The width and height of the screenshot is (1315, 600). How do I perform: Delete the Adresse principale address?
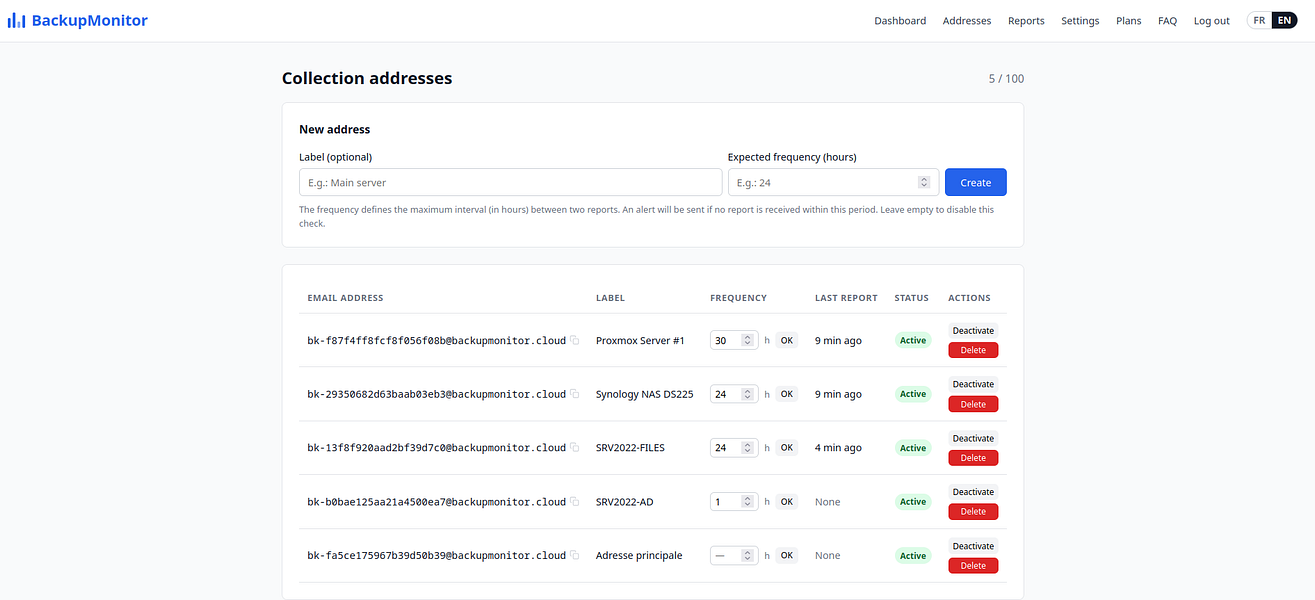click(973, 566)
